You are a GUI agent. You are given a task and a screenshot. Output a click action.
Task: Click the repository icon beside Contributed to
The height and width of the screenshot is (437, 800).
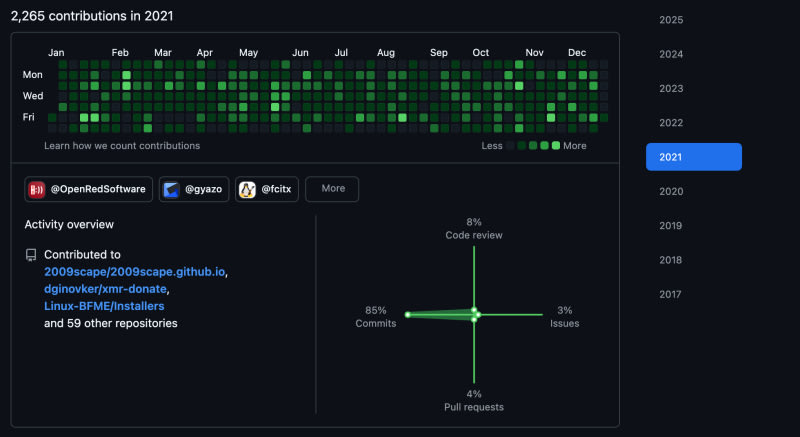point(31,255)
